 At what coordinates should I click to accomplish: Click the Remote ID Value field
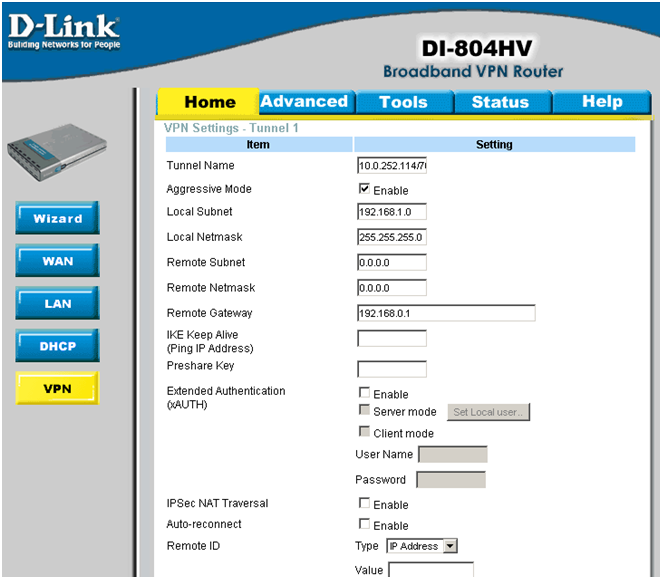(431, 569)
